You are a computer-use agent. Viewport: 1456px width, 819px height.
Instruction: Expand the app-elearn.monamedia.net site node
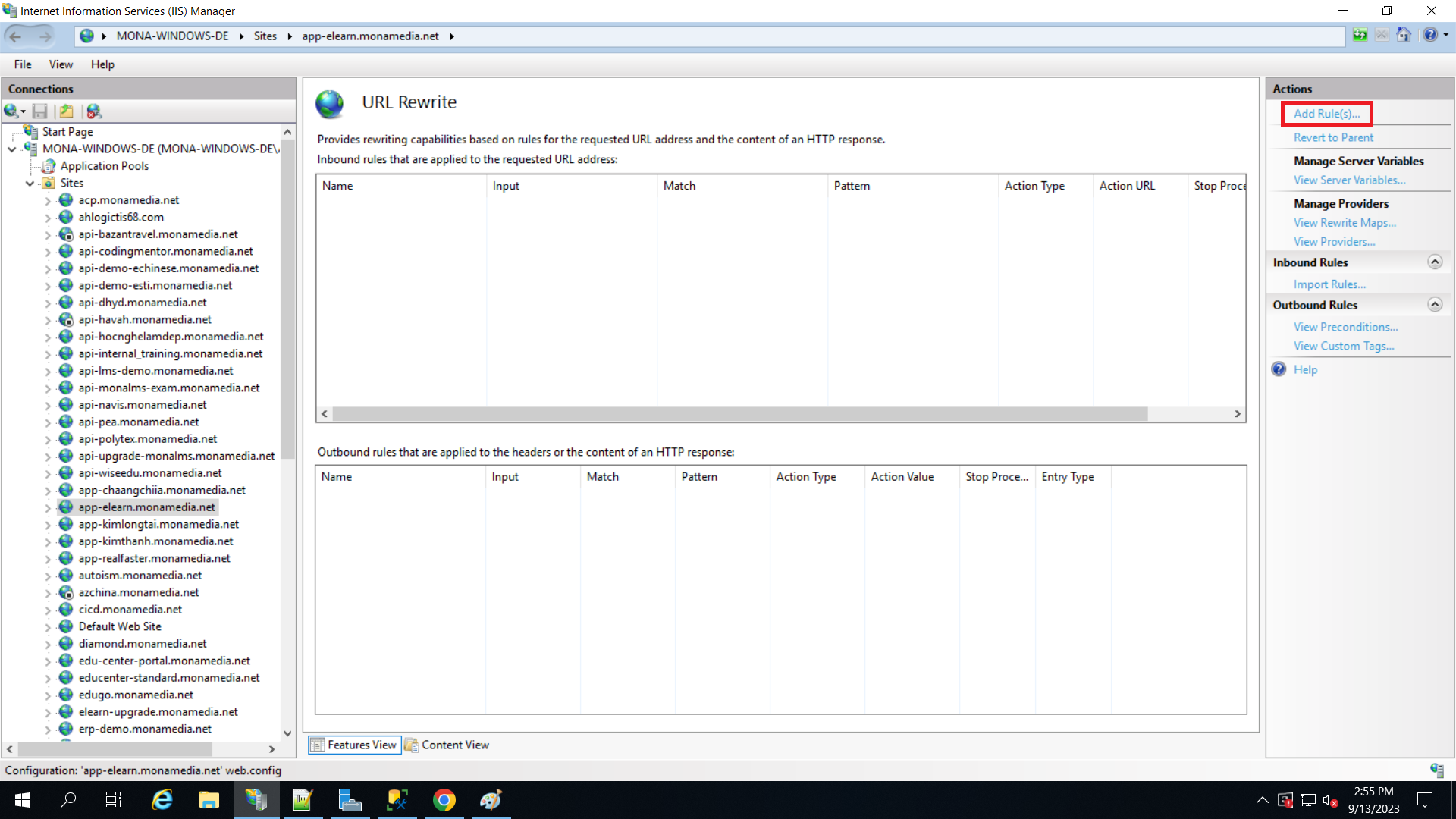[x=48, y=508]
